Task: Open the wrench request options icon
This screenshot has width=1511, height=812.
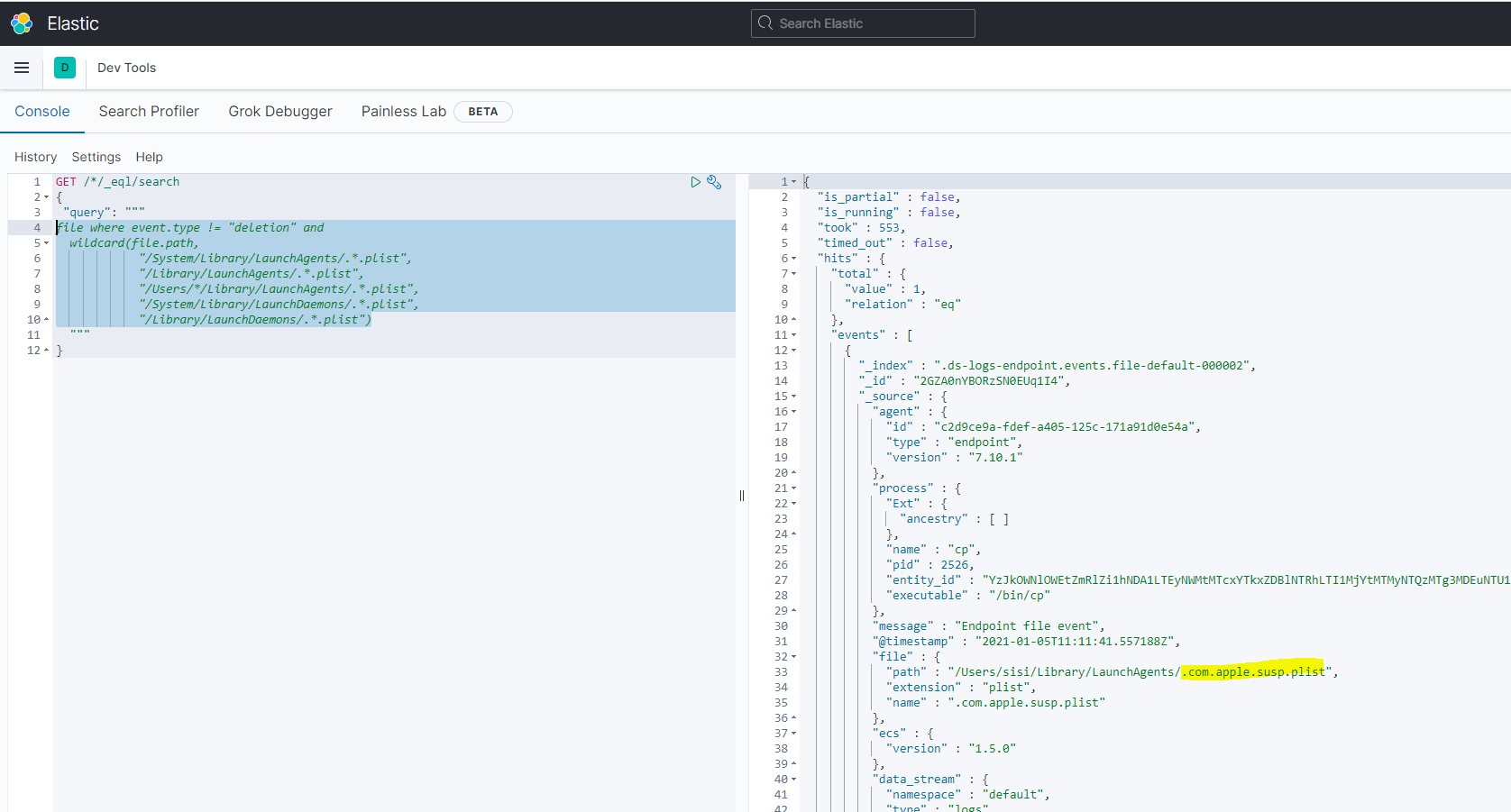Action: (x=714, y=182)
